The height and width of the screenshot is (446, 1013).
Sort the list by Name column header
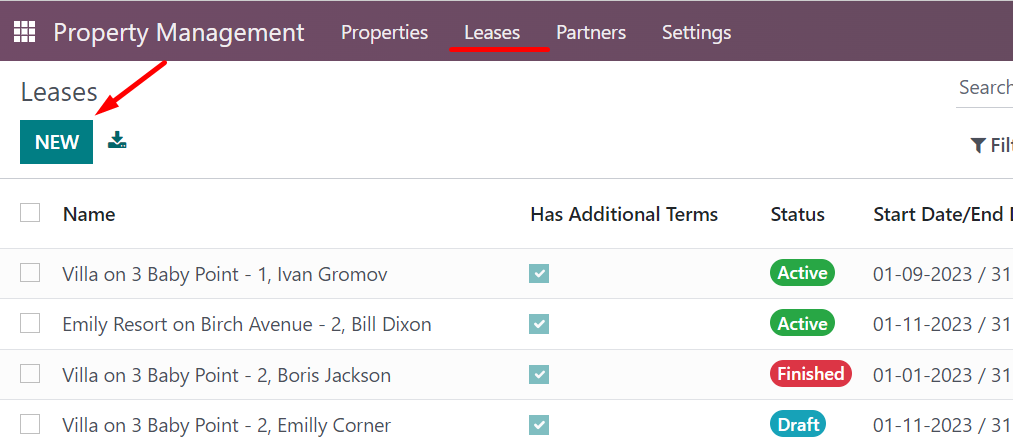[x=89, y=214]
